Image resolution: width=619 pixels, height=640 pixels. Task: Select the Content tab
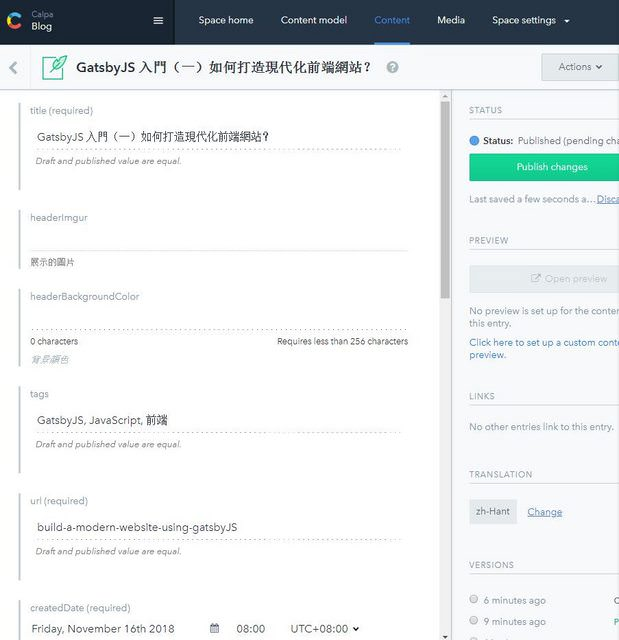pyautogui.click(x=392, y=20)
